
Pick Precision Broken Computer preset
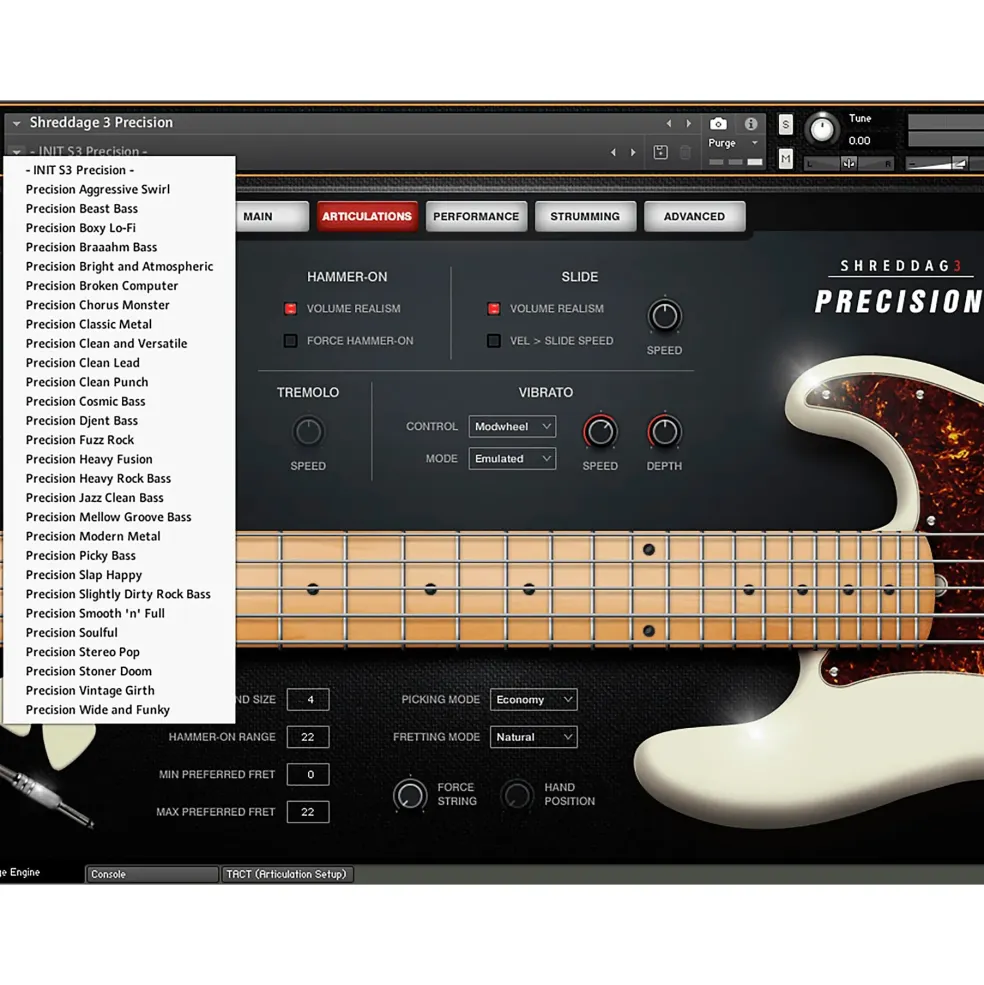pyautogui.click(x=119, y=286)
